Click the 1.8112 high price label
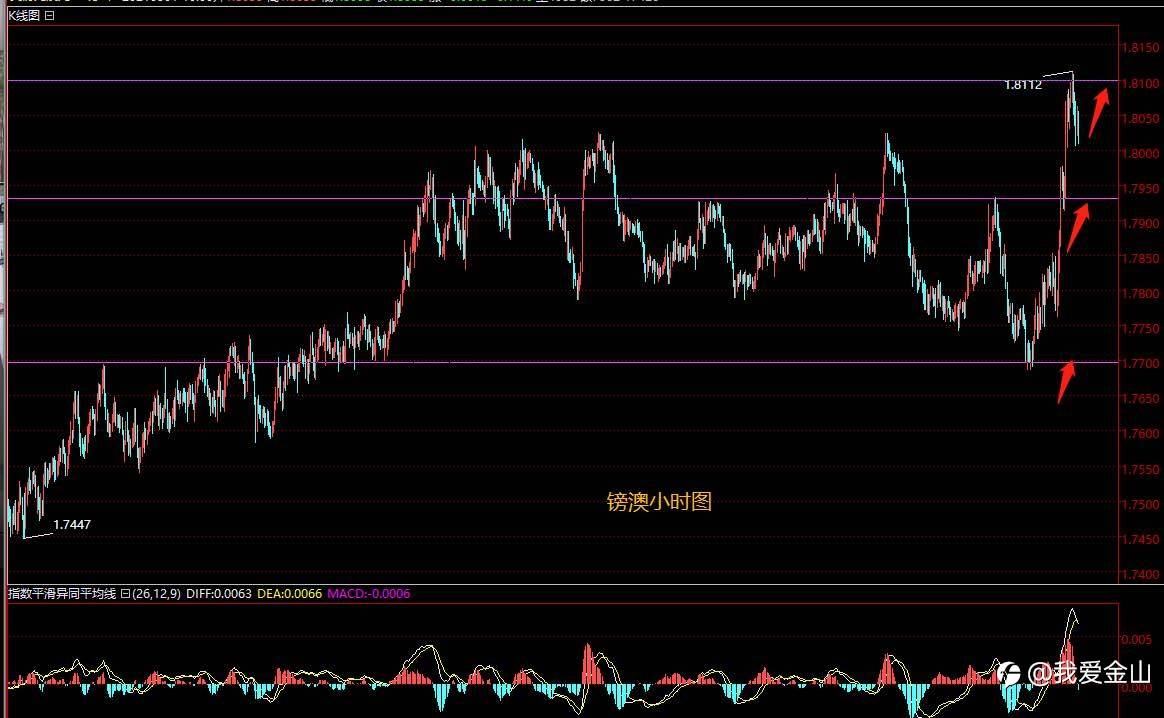The width and height of the screenshot is (1164, 718). (1023, 85)
